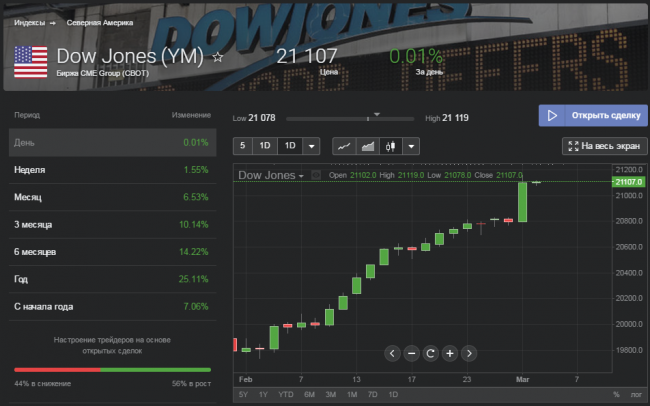The width and height of the screenshot is (650, 406).
Task: Click the Low-High price range slider
Action: point(350,119)
